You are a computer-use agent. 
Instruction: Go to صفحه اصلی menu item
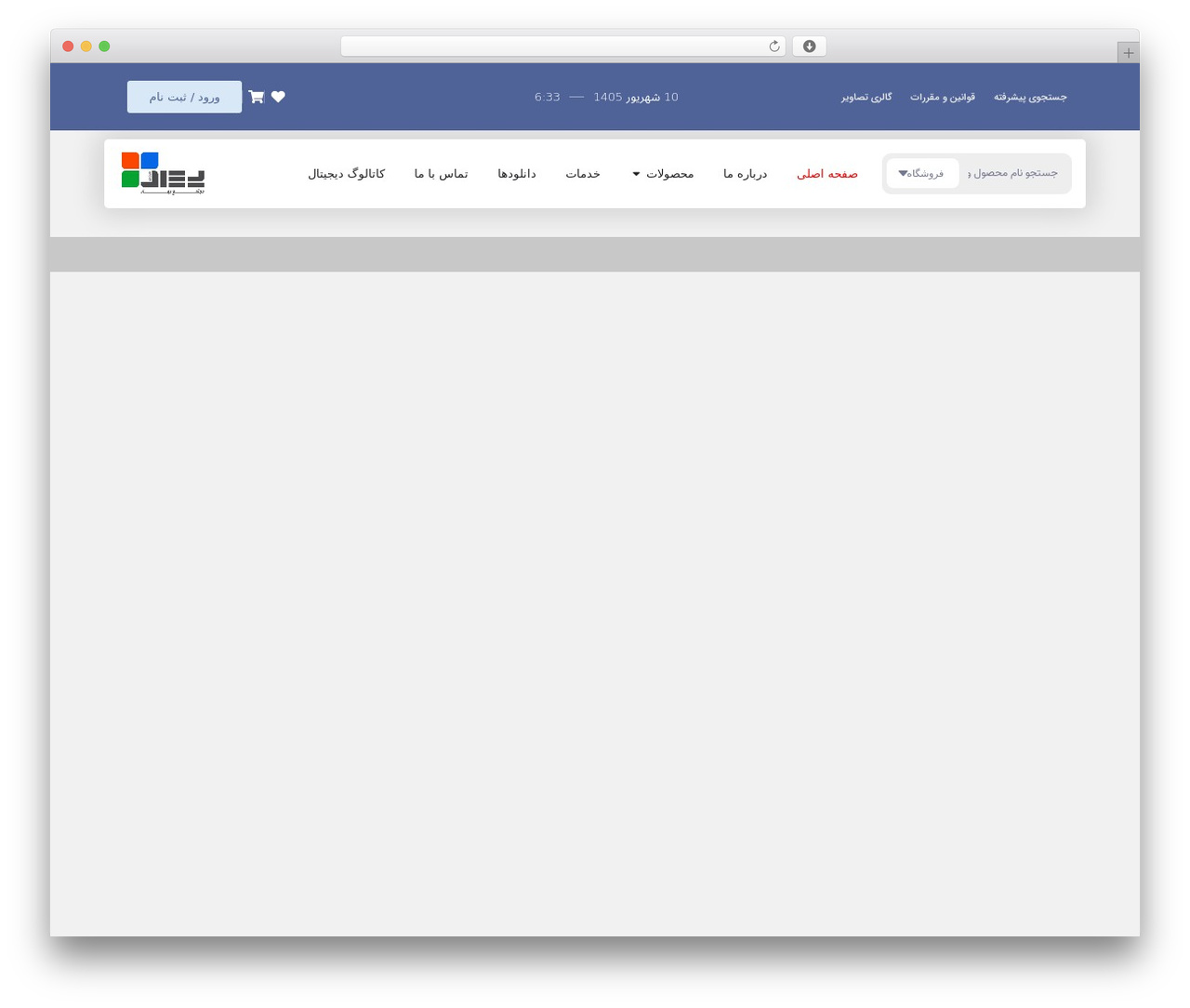point(827,174)
